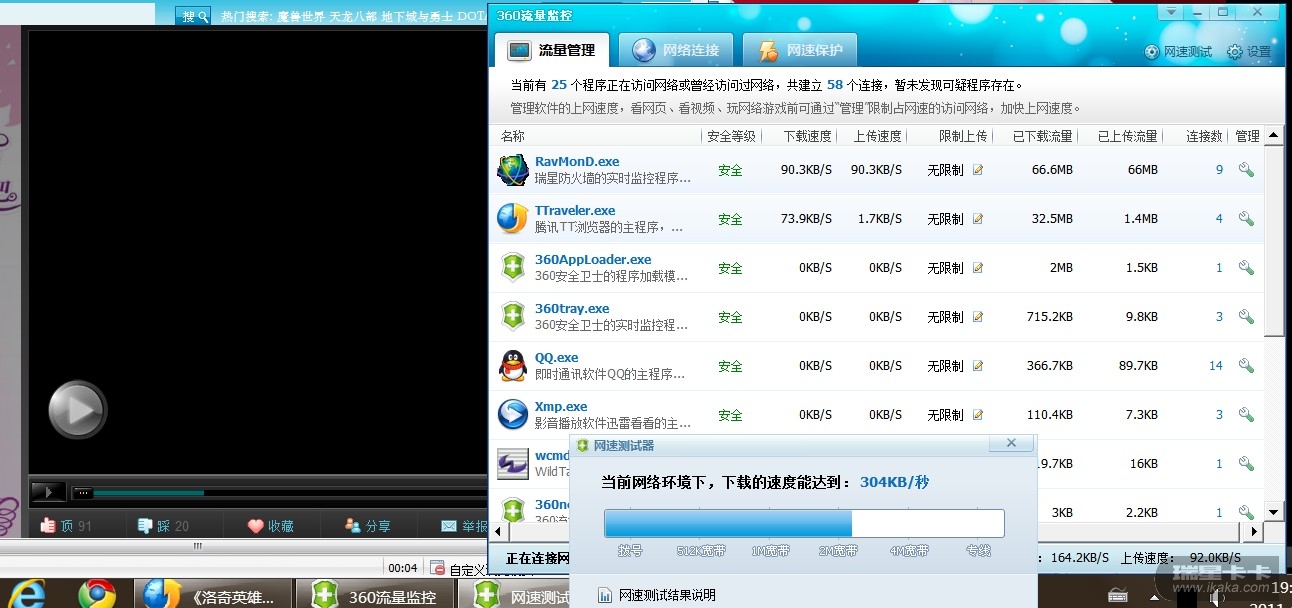Viewport: 1292px width, 608px height.
Task: Edit upload limit for Xmp.exe
Action: pyautogui.click(x=978, y=415)
